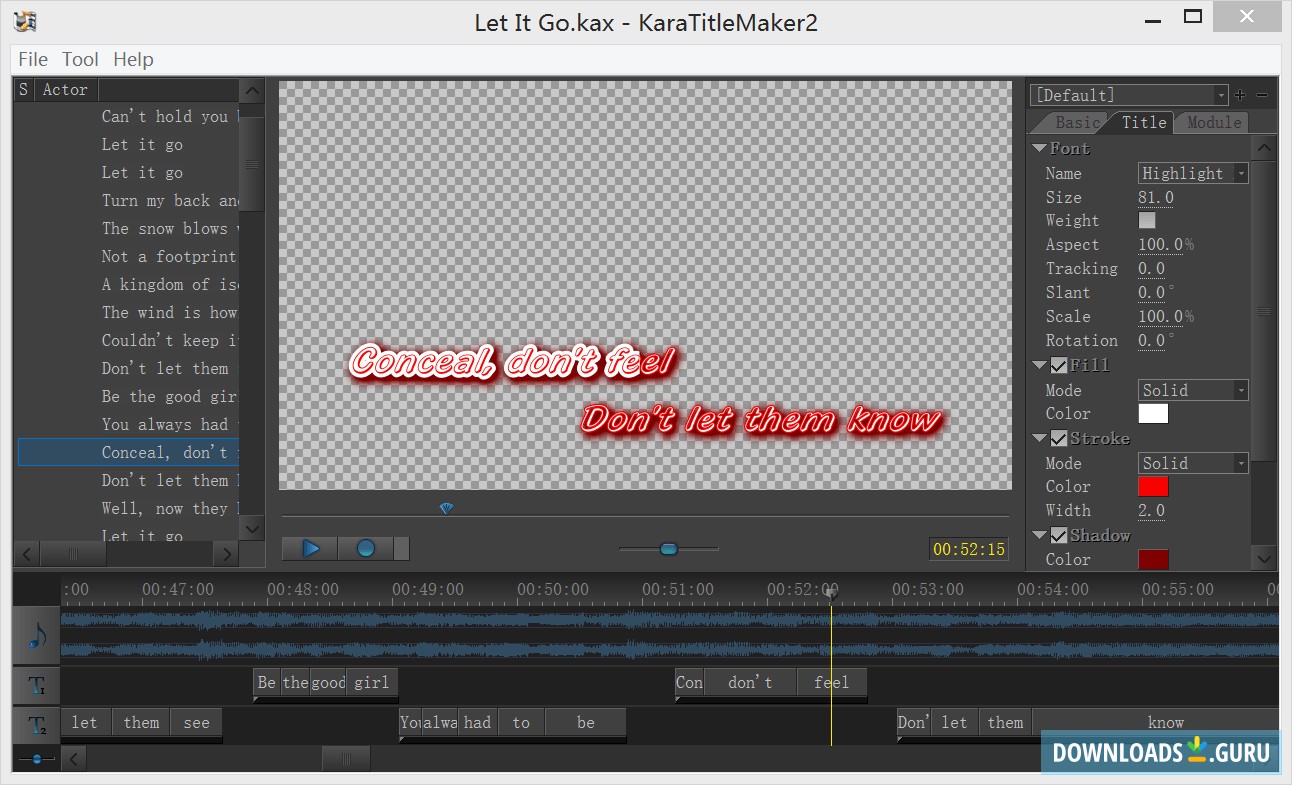The image size is (1292, 785).
Task: Select the "Can't hold you" lyric row
Action: click(x=128, y=117)
